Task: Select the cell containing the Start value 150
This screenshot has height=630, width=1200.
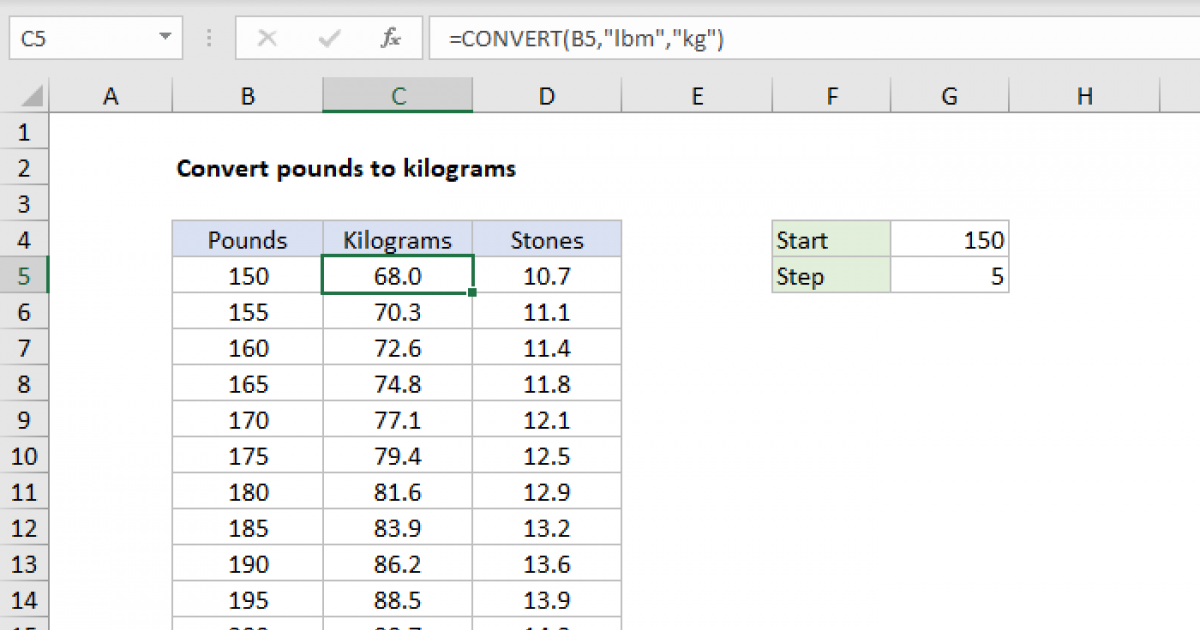Action: [948, 239]
